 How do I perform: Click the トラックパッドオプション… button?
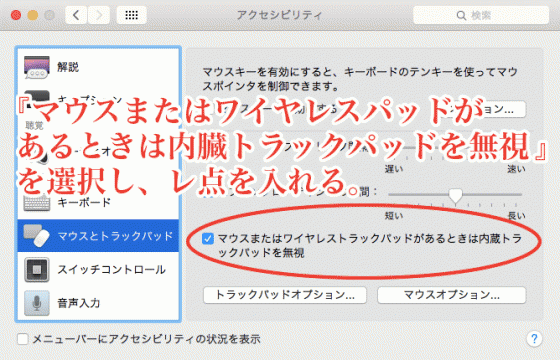pos(285,295)
